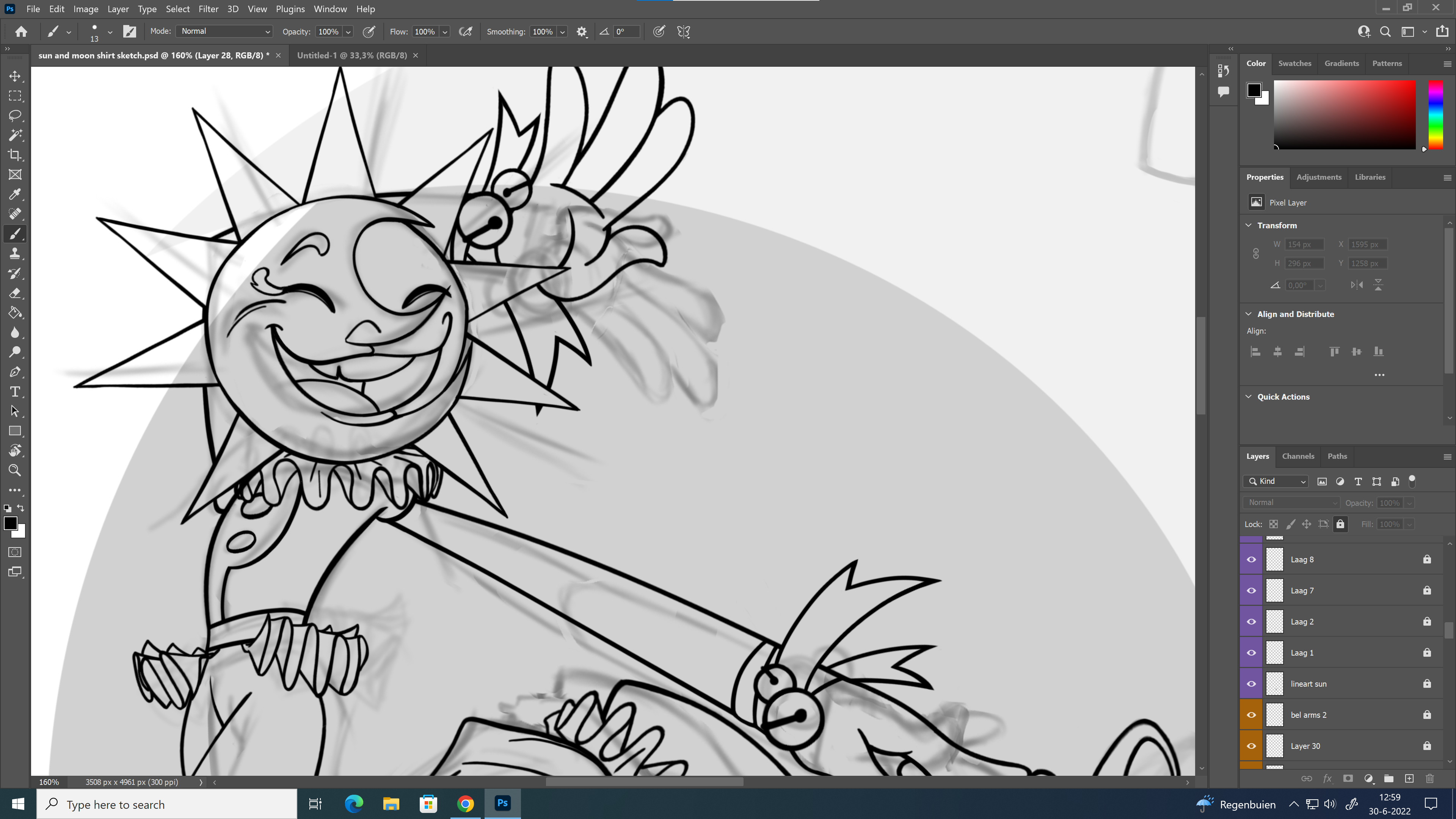Image resolution: width=1456 pixels, height=819 pixels.
Task: Click the rainbow hue slider strip
Action: 1436,114
